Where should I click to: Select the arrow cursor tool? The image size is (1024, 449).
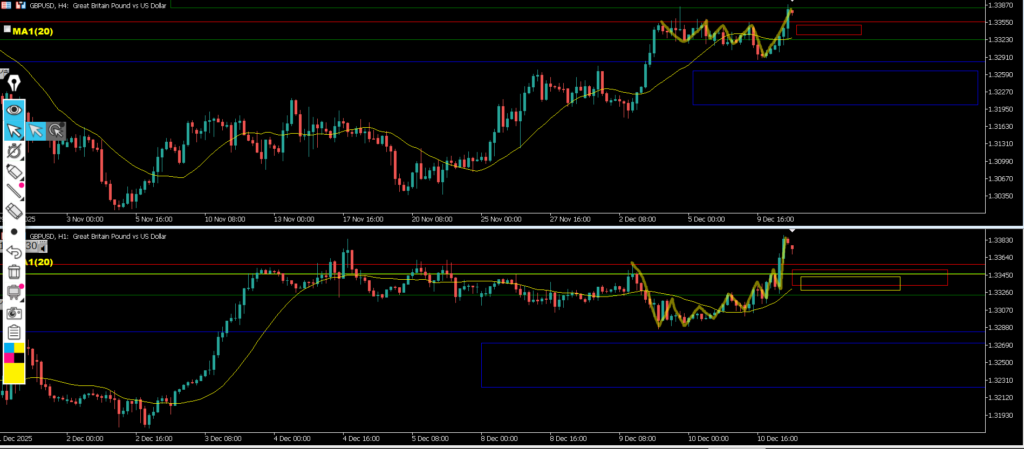click(14, 130)
